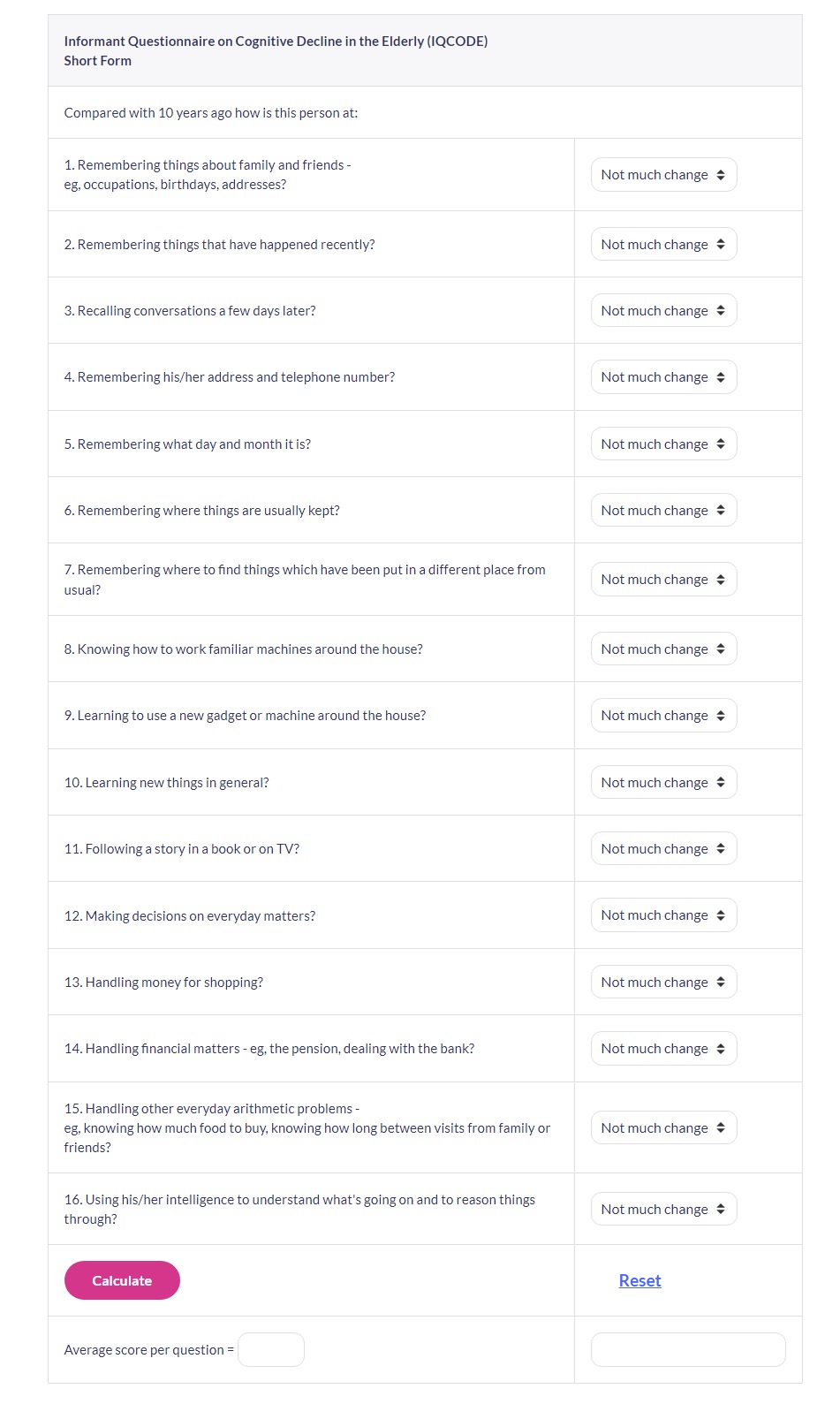Expand dropdown for question 16 intelligence reasoning
The height and width of the screenshot is (1404, 840).
click(663, 1210)
